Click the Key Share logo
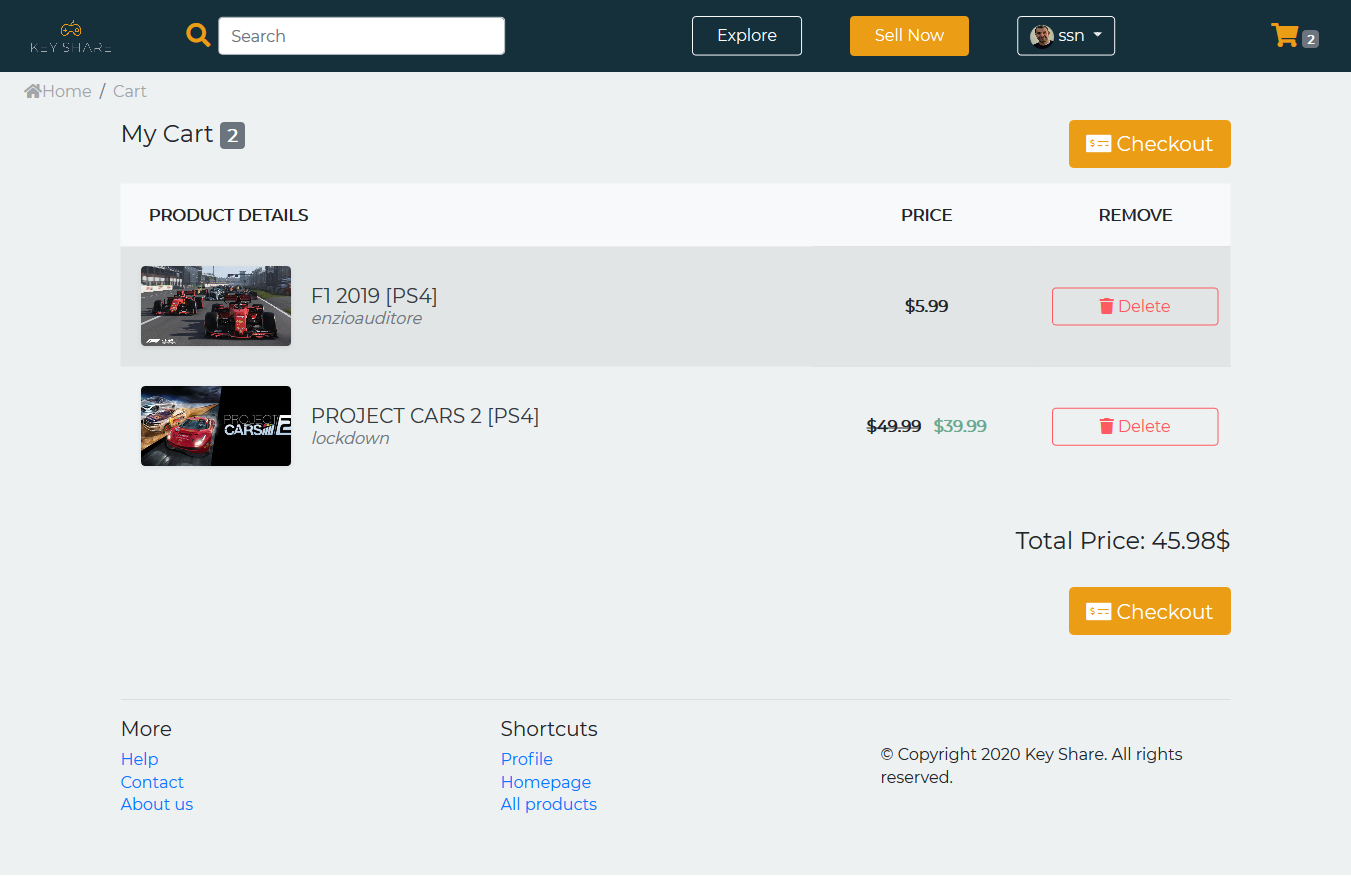1351x876 pixels. point(70,36)
